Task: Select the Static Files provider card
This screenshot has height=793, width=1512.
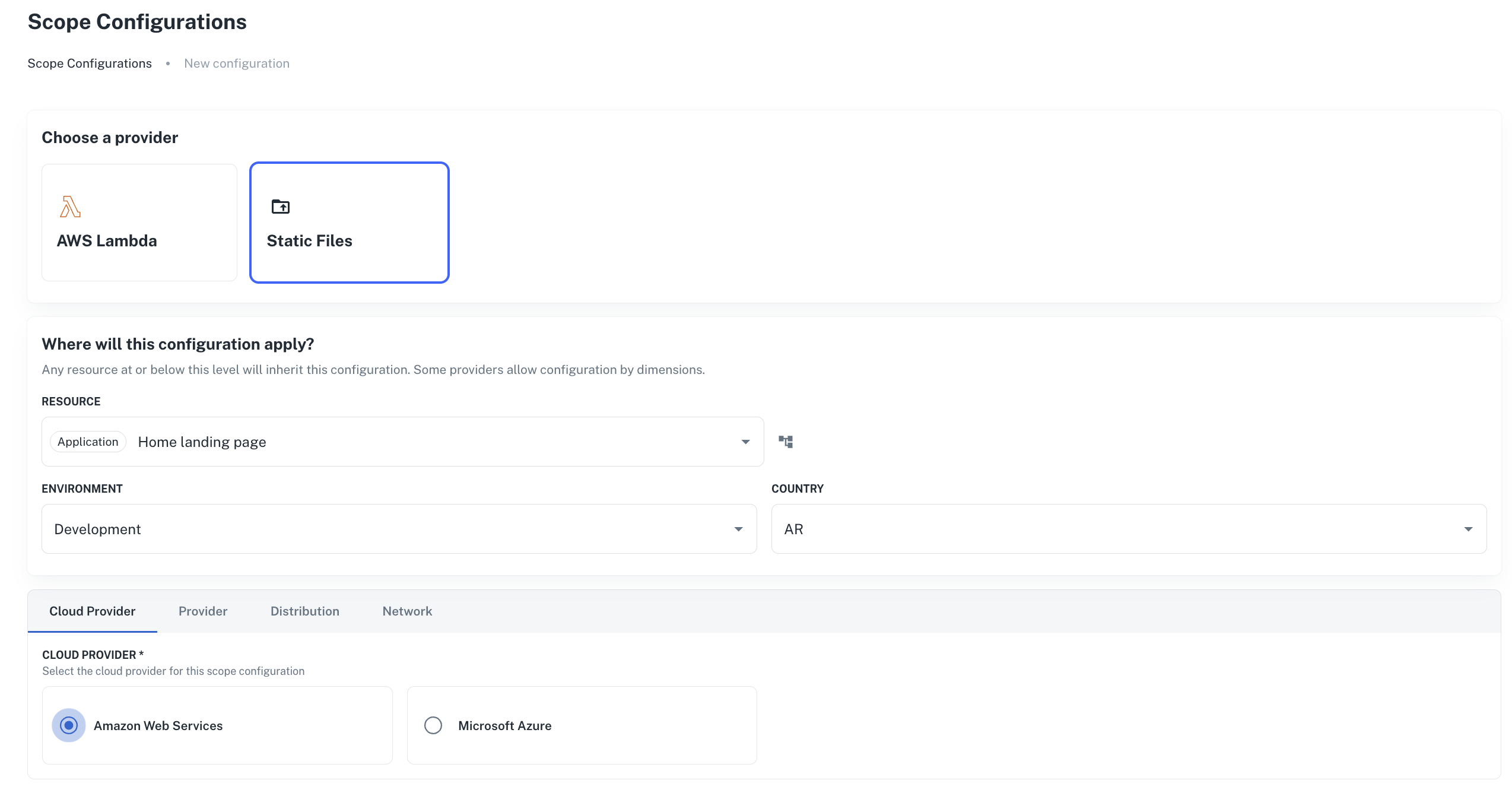Action: (350, 223)
